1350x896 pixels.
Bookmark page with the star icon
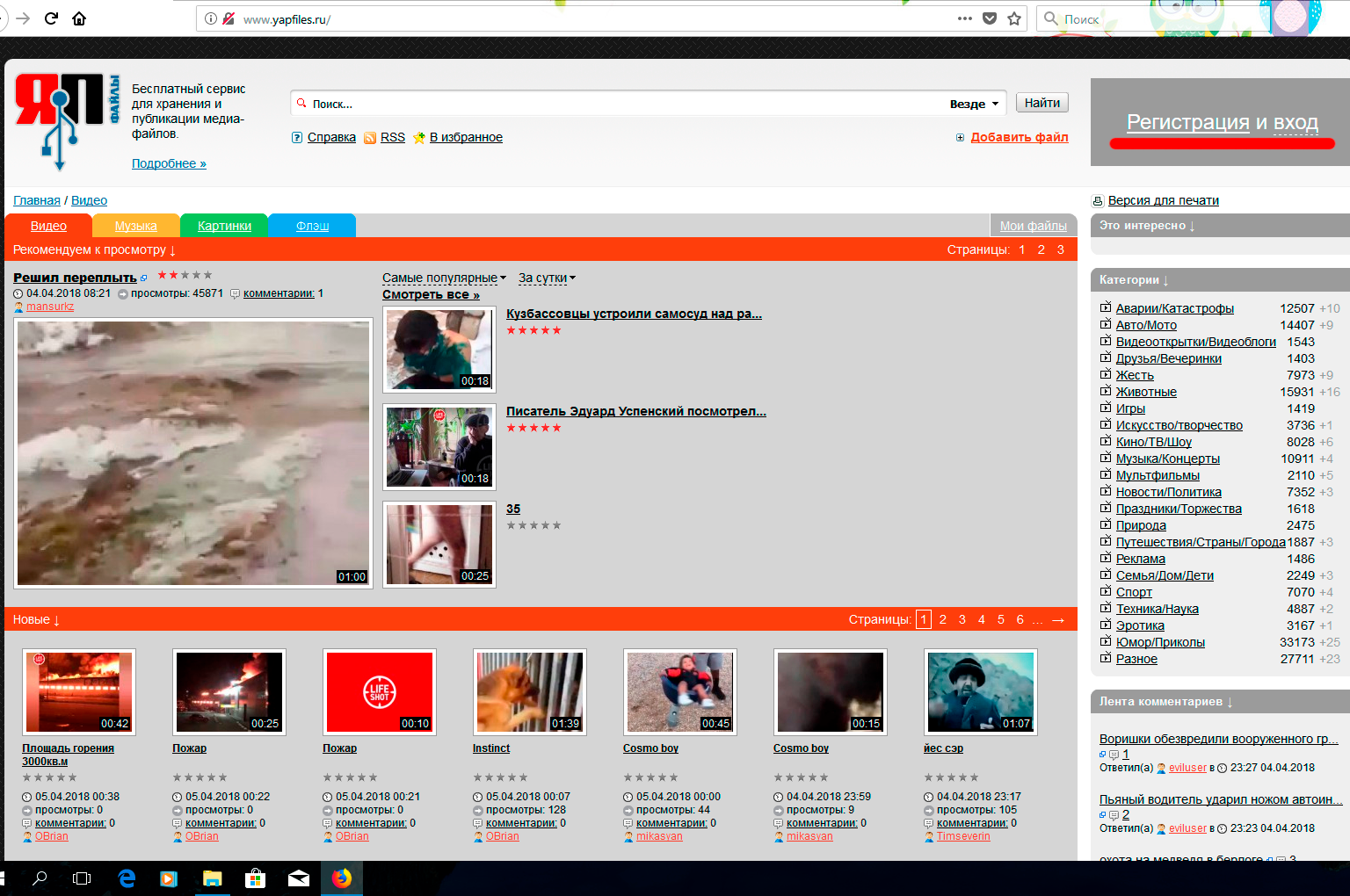coord(1014,18)
